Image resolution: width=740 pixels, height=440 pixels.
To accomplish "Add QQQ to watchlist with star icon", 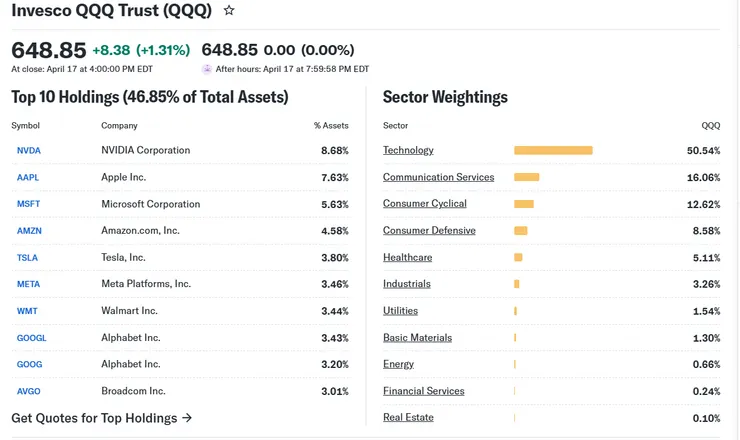I will [x=229, y=11].
